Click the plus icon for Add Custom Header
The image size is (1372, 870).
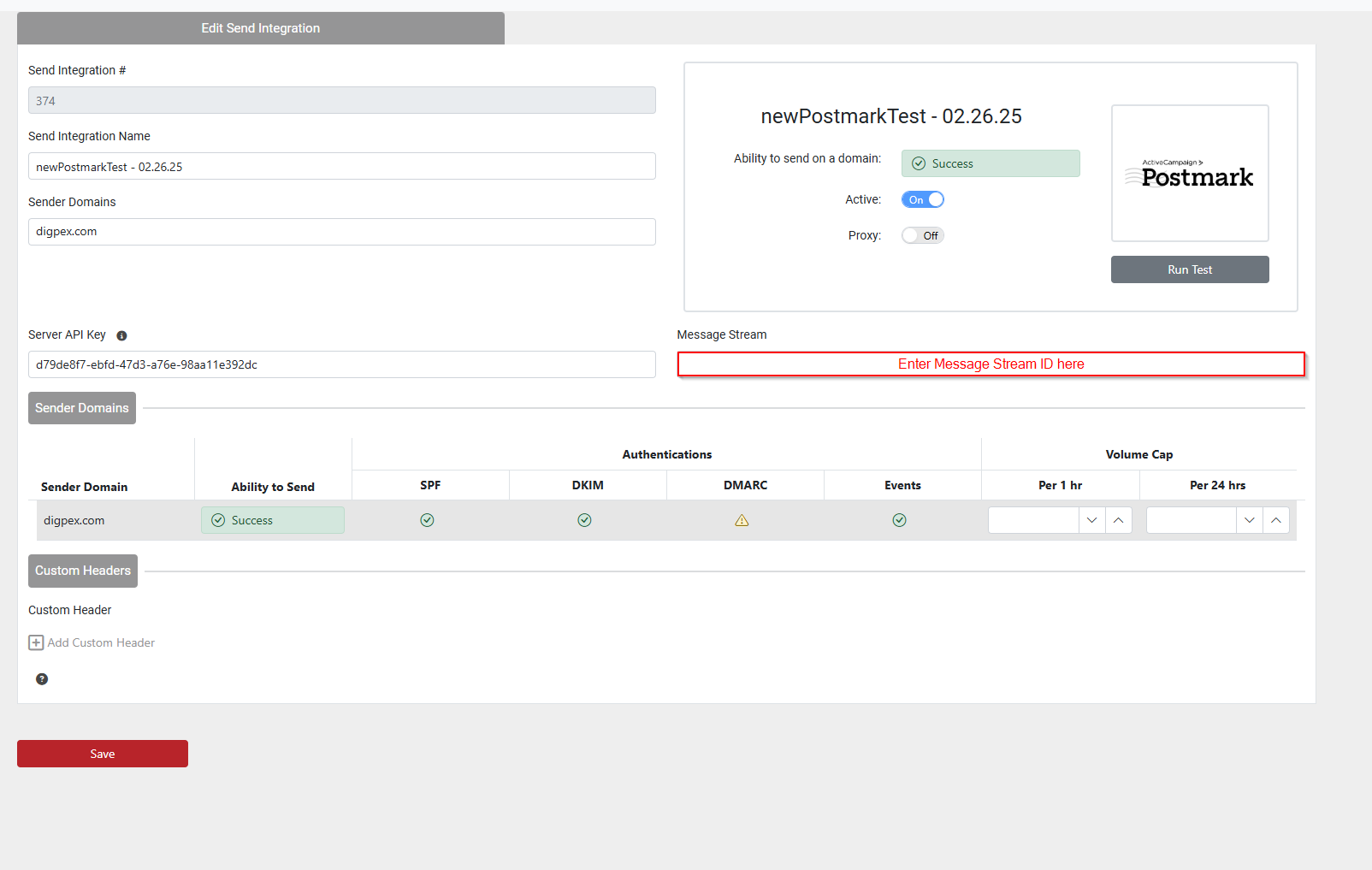36,642
